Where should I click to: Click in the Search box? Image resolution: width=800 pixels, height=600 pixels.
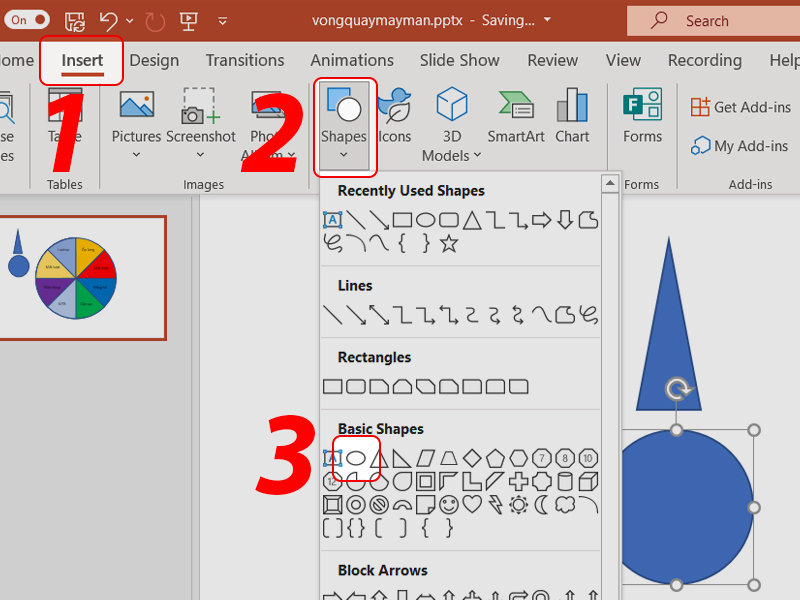pyautogui.click(x=710, y=20)
